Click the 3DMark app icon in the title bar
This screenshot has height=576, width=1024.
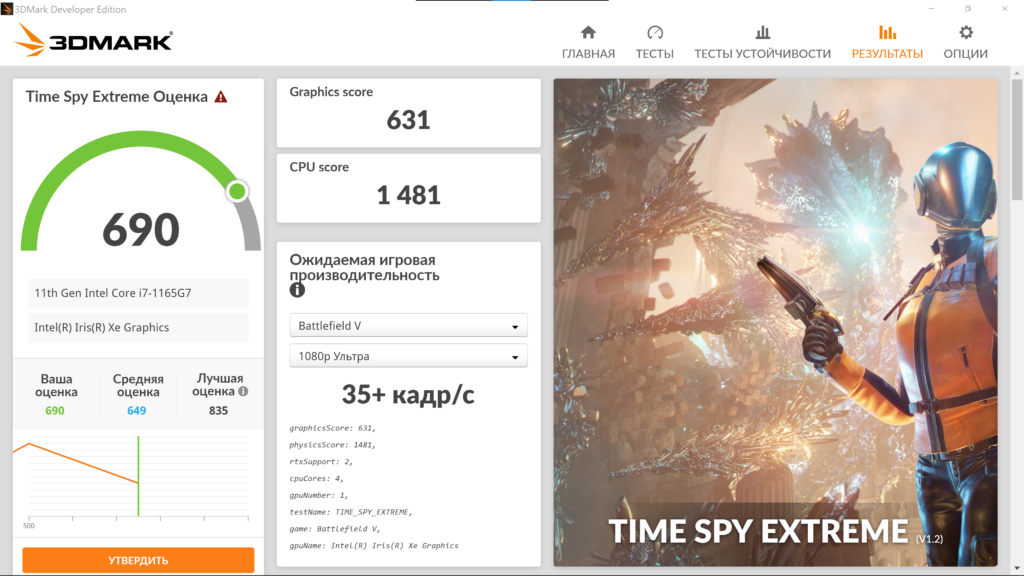[x=7, y=9]
